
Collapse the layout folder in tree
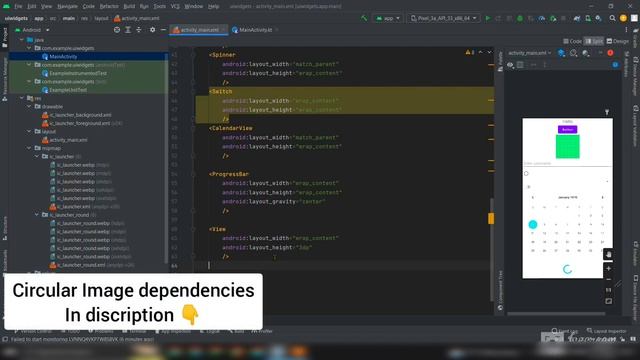(29, 131)
